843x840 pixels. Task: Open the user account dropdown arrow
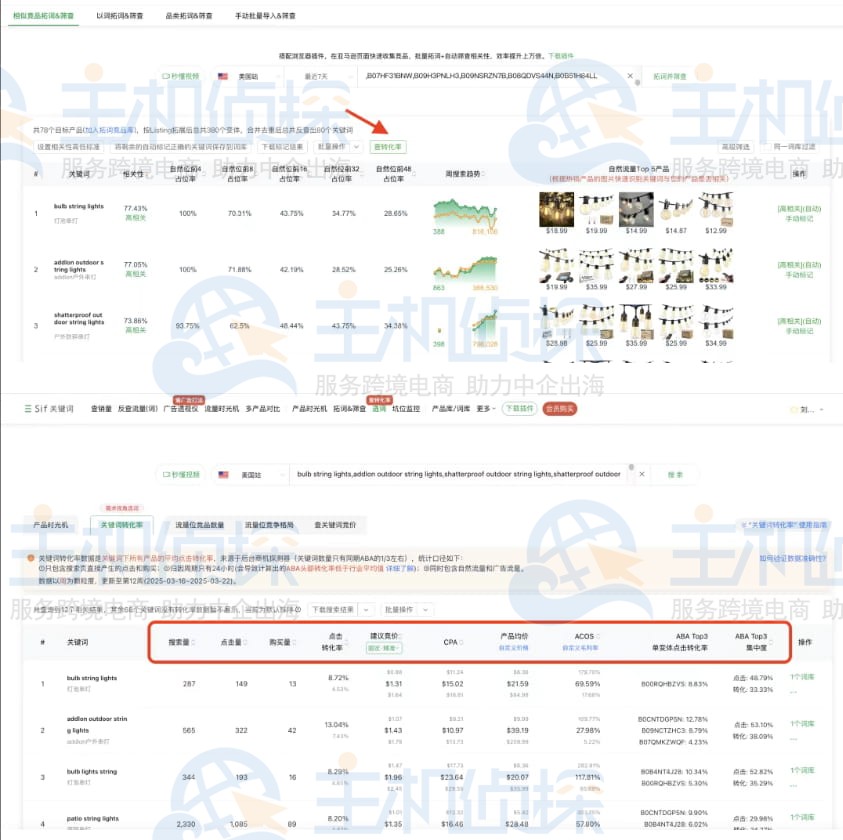[x=821, y=410]
